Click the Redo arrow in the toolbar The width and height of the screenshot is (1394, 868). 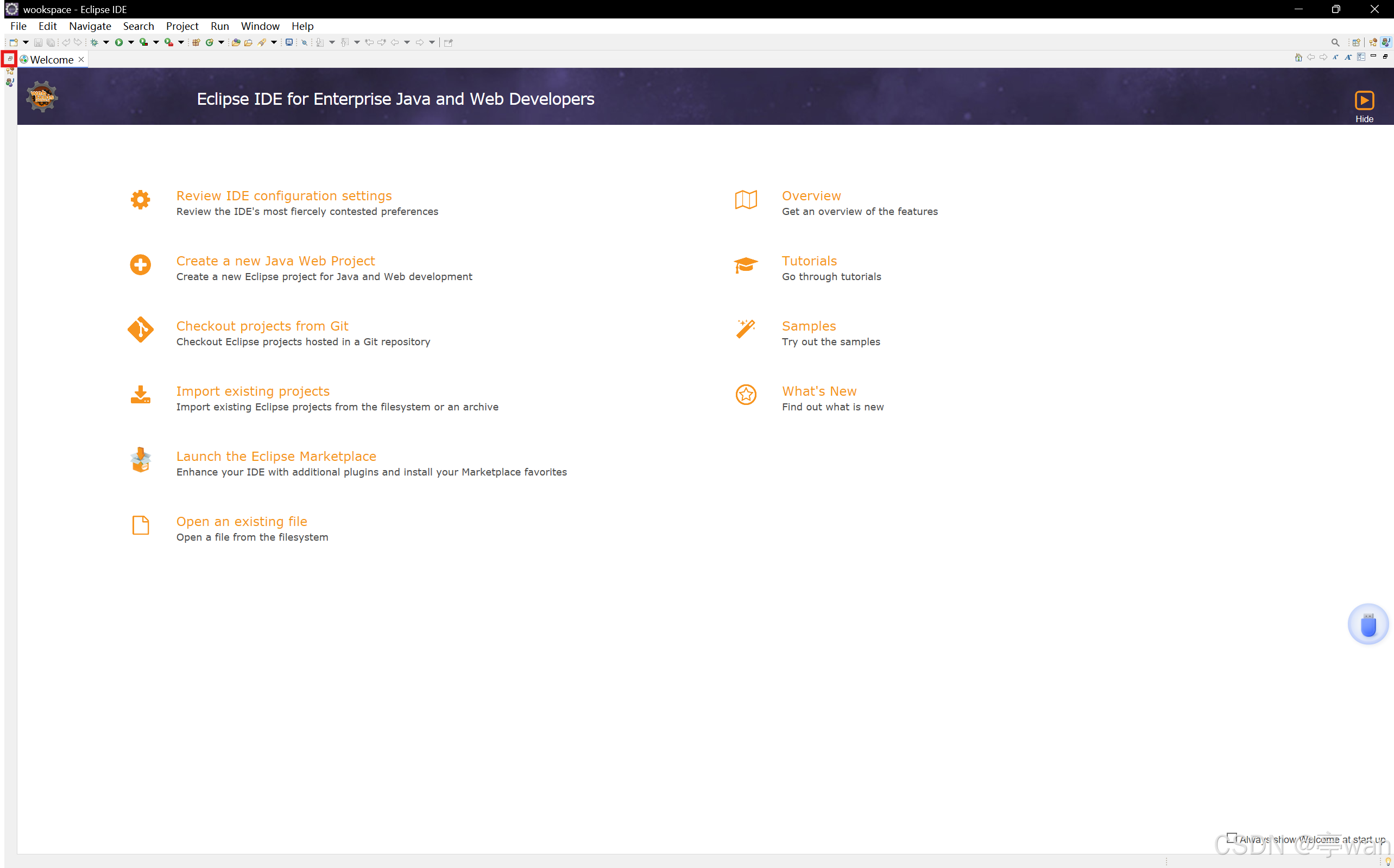pos(78,42)
